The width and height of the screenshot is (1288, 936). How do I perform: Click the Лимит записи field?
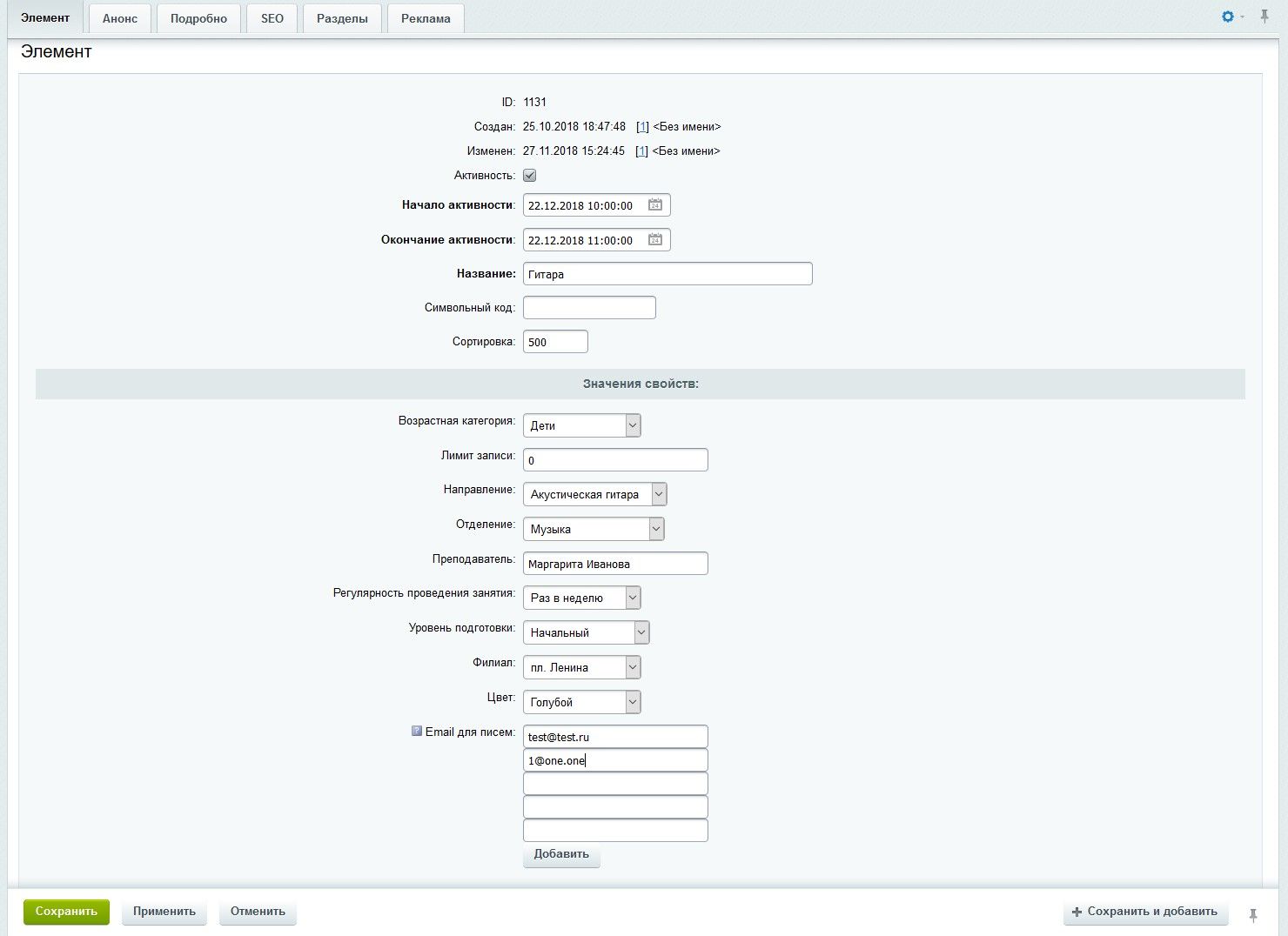[615, 460]
